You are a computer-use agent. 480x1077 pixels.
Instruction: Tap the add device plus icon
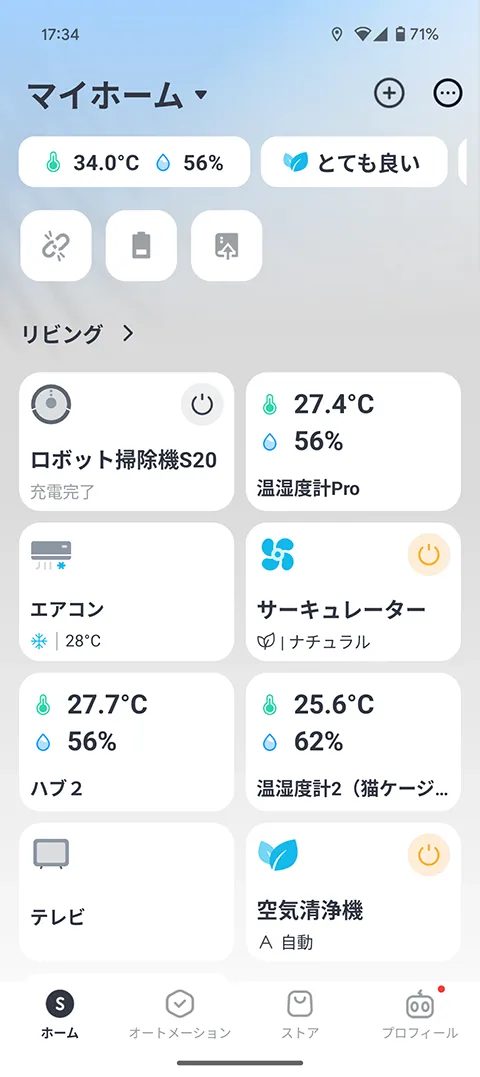point(389,93)
